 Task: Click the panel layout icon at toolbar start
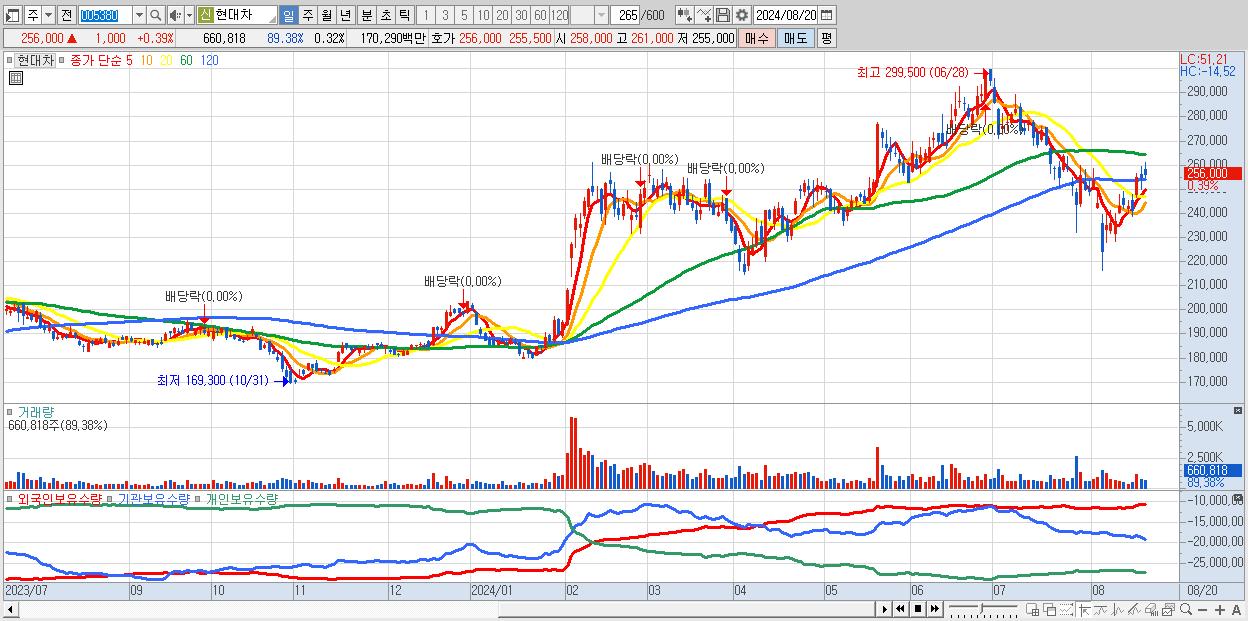coord(13,15)
